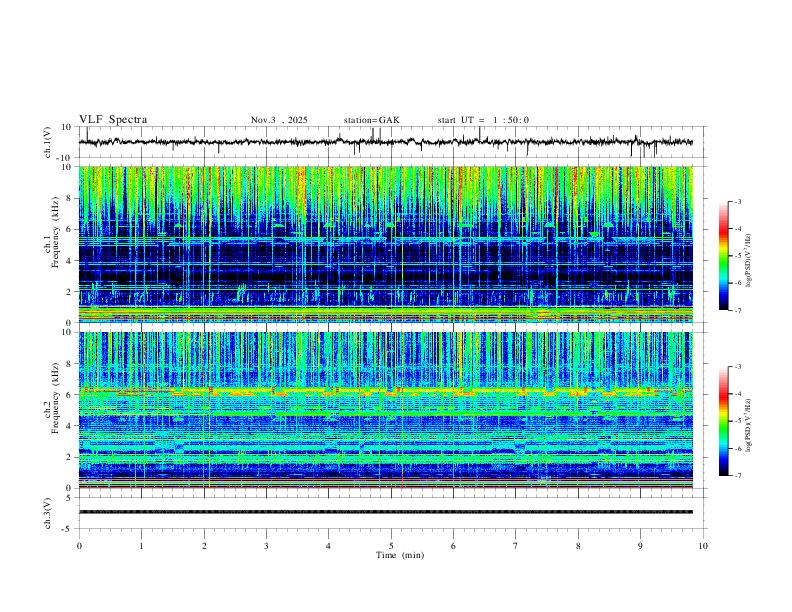Click inside the ch.2 spectrogram panel
This screenshot has width=792, height=612.
[385, 410]
